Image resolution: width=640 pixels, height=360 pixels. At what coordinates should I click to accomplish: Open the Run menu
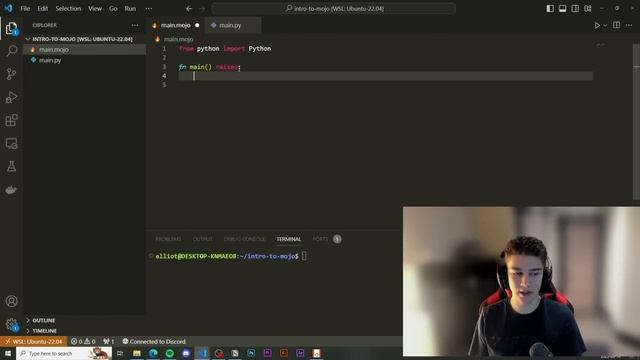point(130,9)
